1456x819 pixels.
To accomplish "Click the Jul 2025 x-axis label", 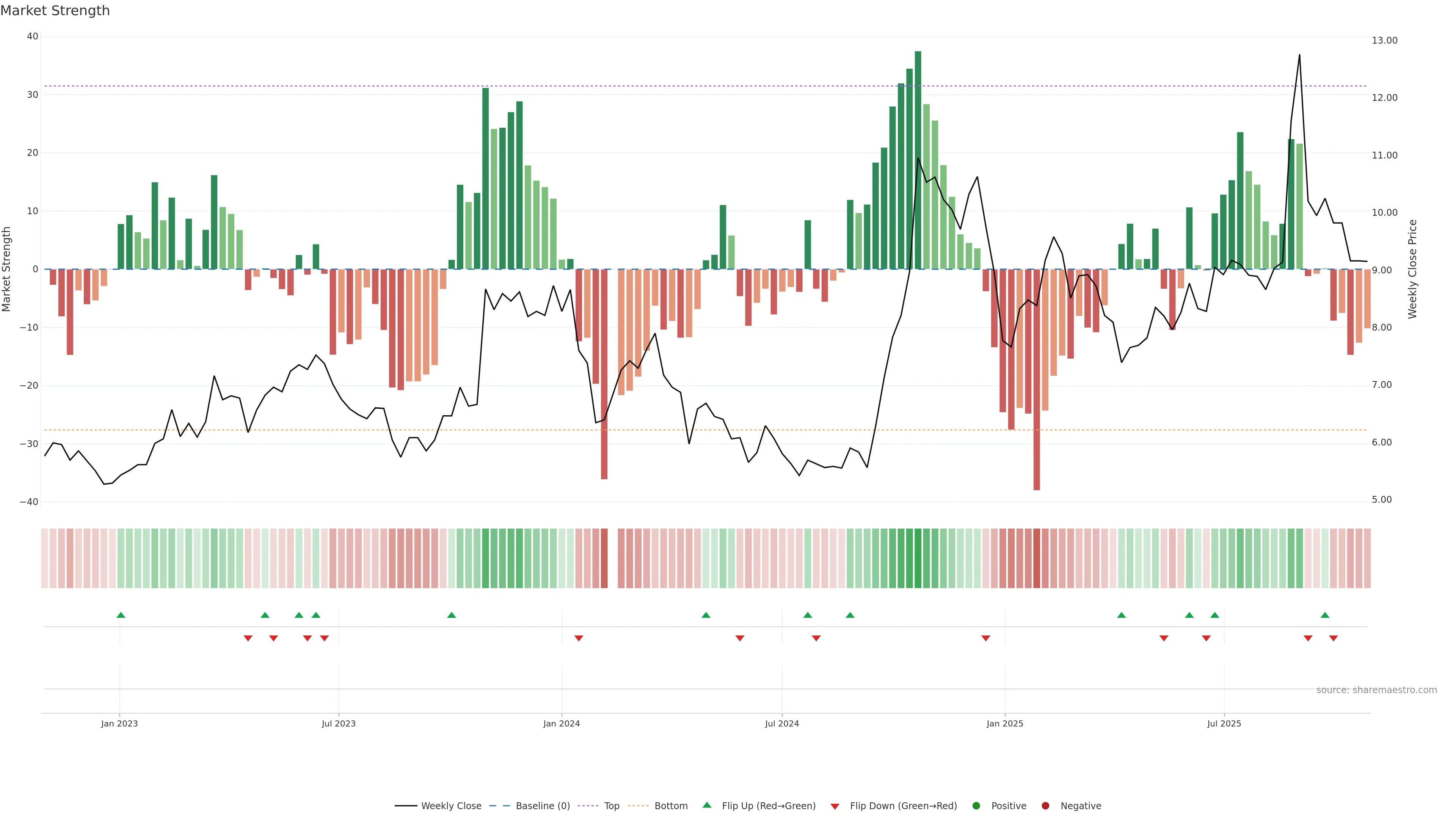I will (x=1224, y=723).
